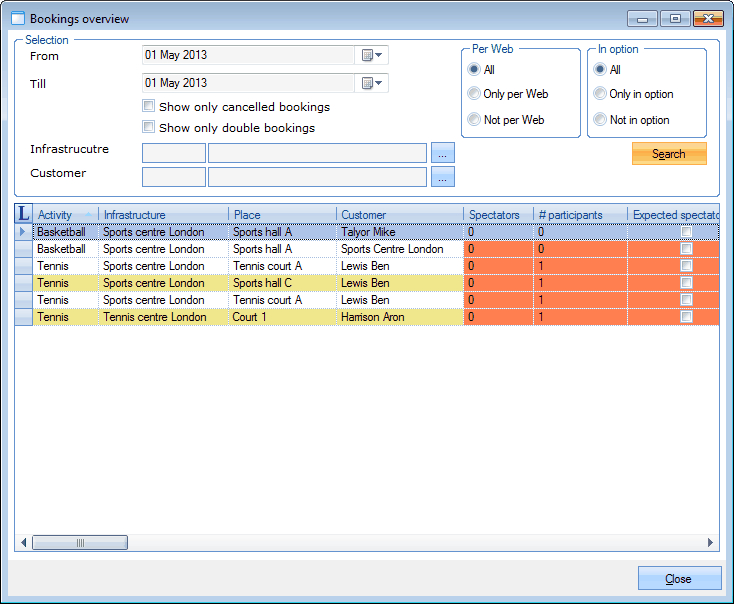Sort by the Activity column header
The width and height of the screenshot is (734, 604).
click(66, 215)
